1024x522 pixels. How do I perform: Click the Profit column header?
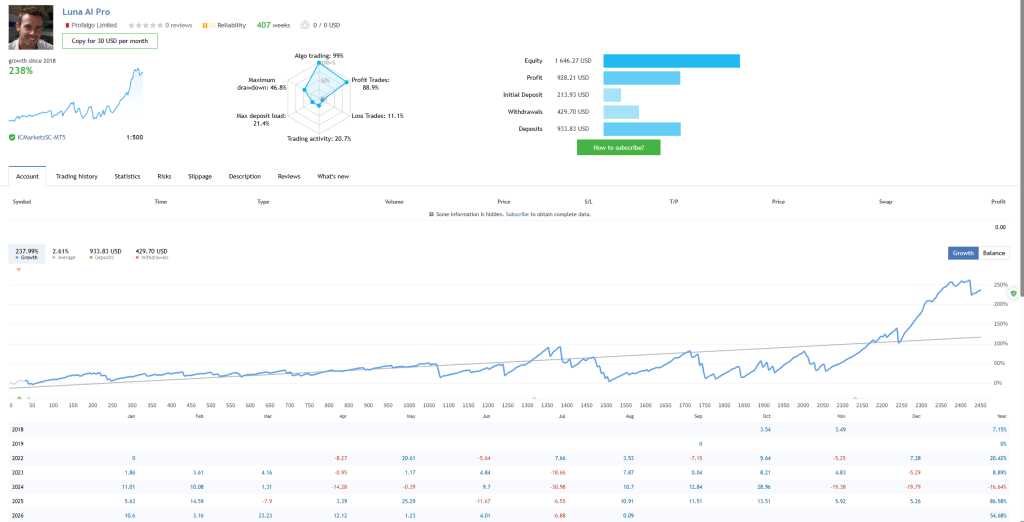pos(998,202)
